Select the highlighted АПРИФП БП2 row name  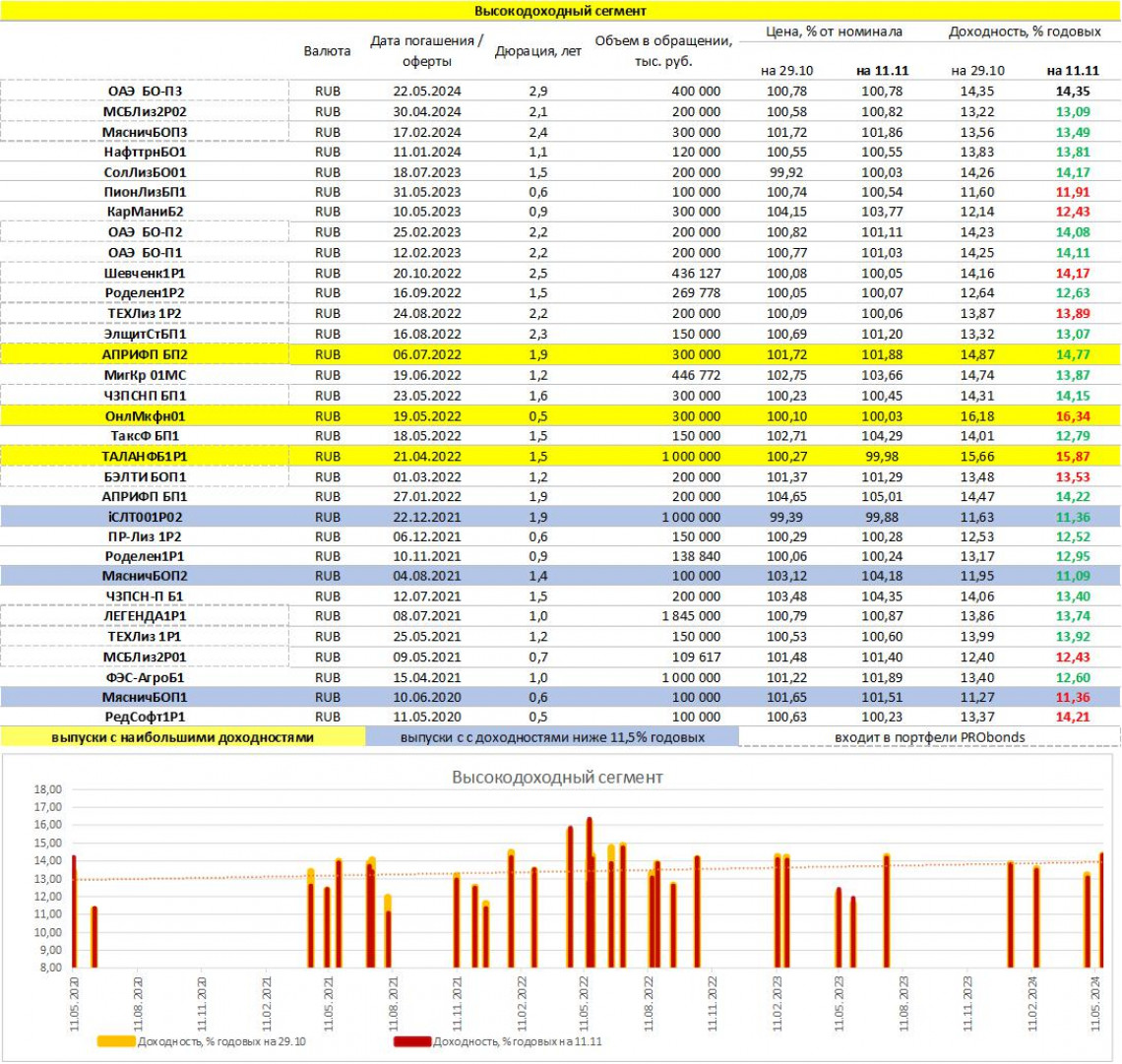click(x=145, y=354)
